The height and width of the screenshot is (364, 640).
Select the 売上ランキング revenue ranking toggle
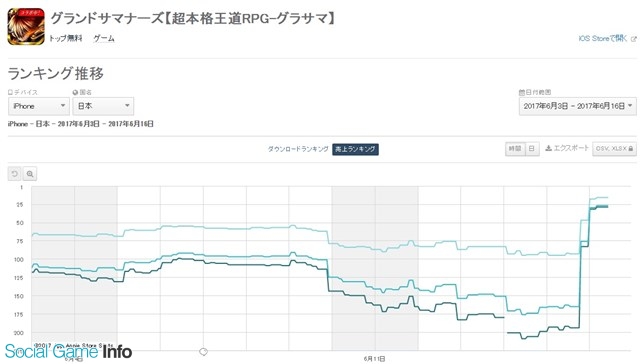point(355,149)
